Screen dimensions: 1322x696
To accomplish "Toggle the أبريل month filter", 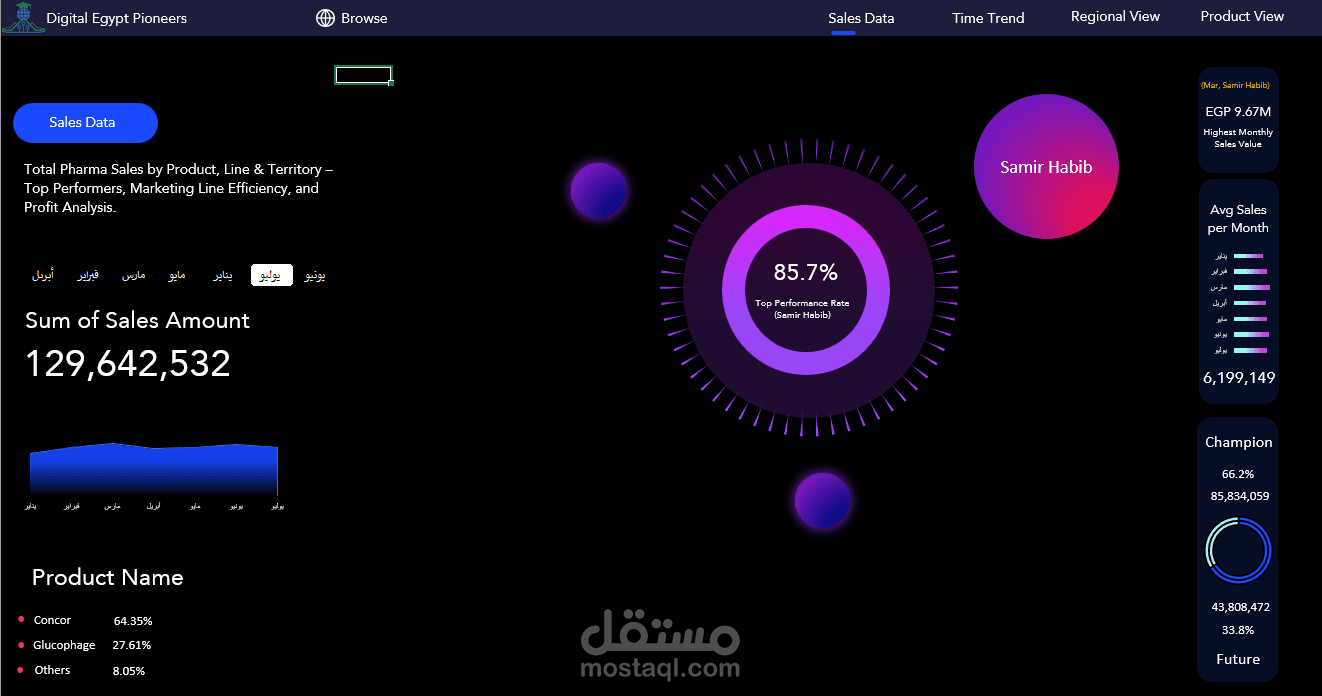I will point(44,274).
